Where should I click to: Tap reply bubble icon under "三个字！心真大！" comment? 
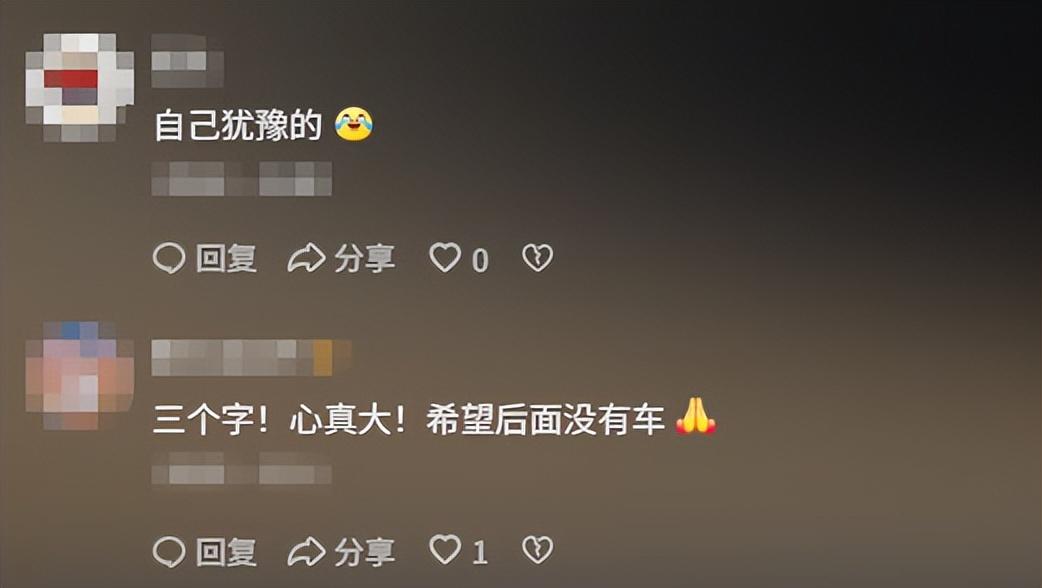coord(169,551)
